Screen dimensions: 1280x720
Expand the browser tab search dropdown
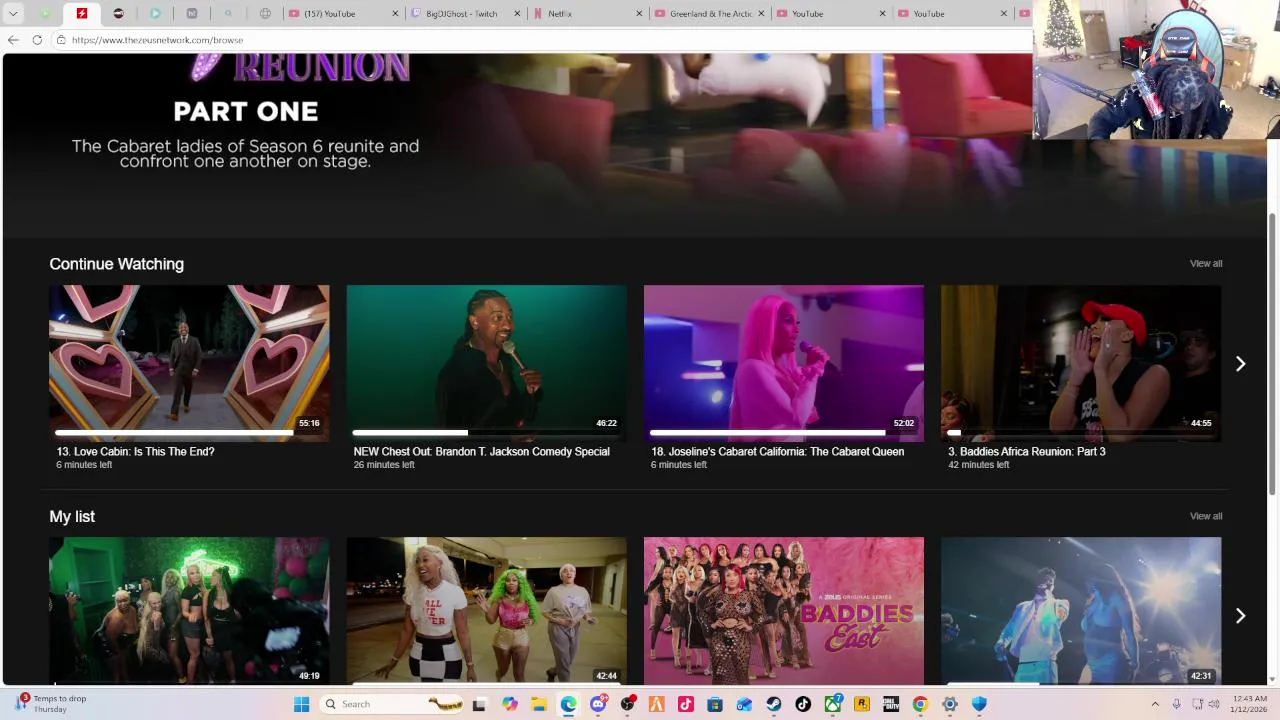(x=13, y=13)
